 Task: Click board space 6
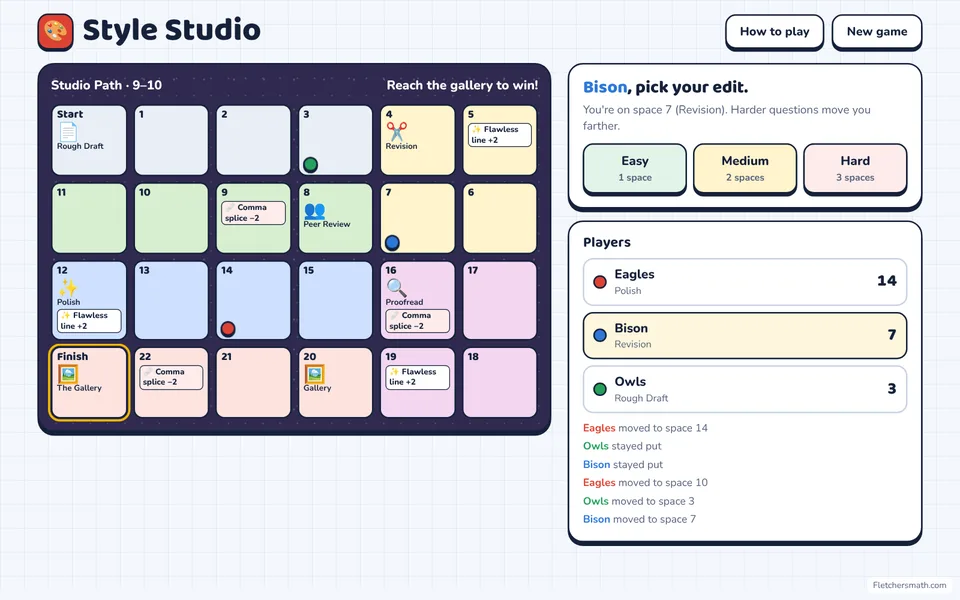500,219
